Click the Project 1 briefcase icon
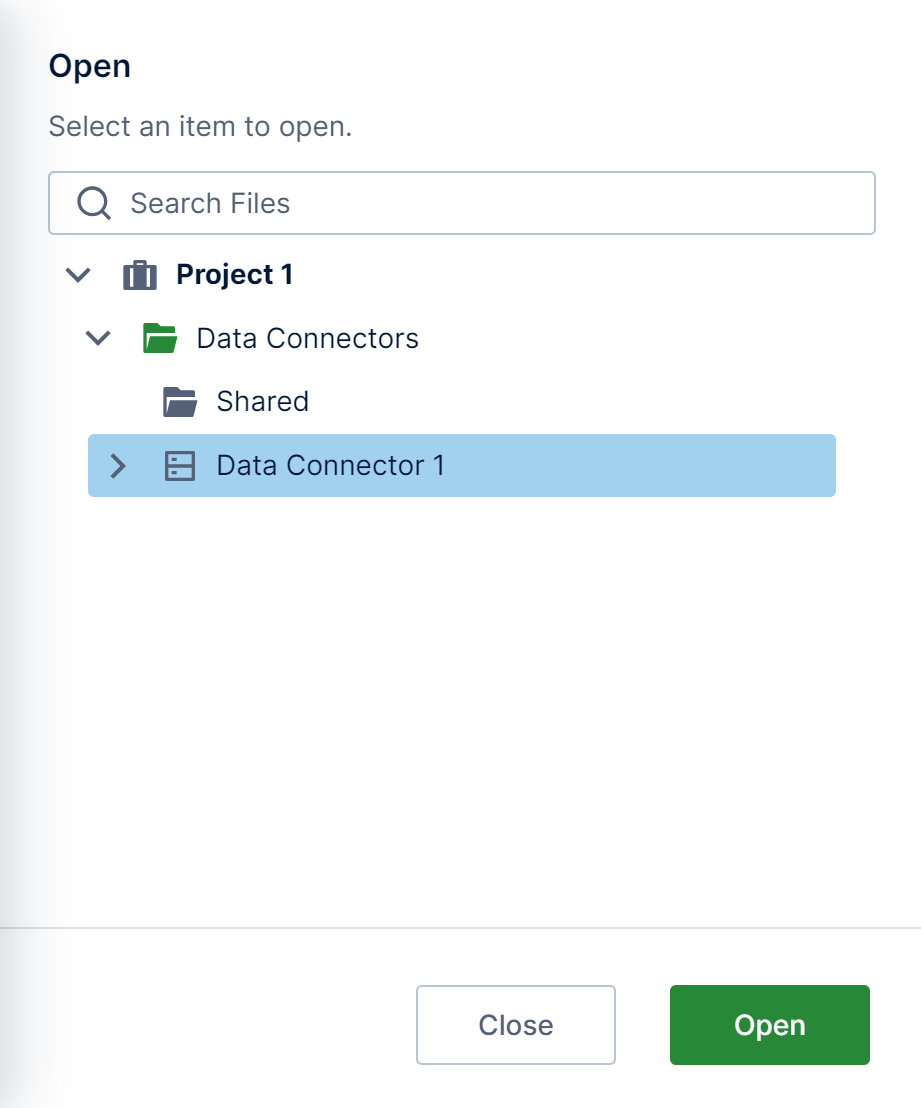This screenshot has height=1108, width=921. pos(140,275)
